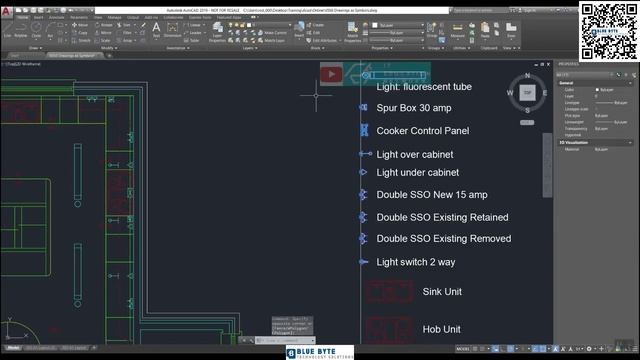The height and width of the screenshot is (360, 640).
Task: Click the command line input field
Action: coord(285,340)
